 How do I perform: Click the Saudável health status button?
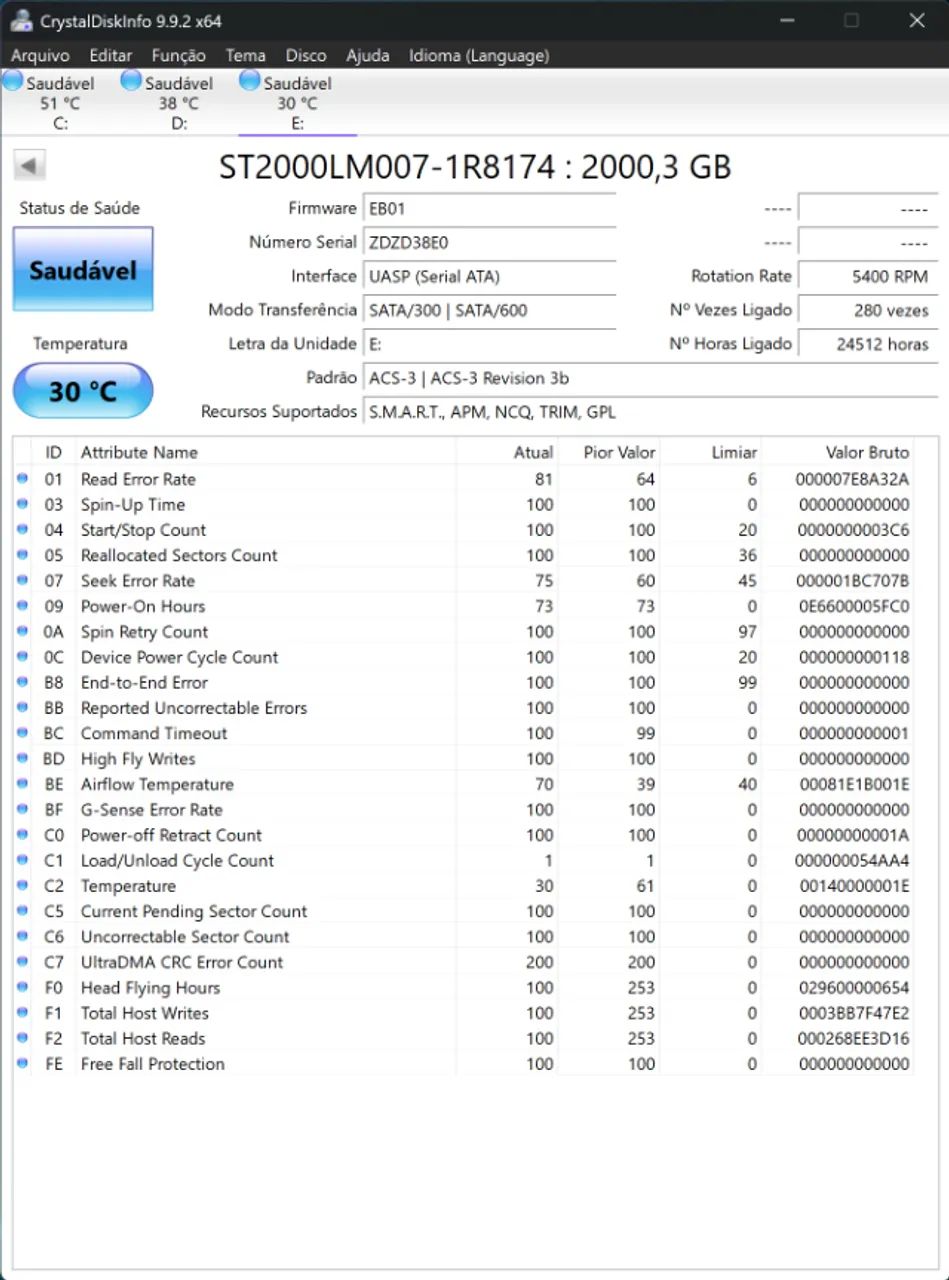pyautogui.click(x=83, y=270)
